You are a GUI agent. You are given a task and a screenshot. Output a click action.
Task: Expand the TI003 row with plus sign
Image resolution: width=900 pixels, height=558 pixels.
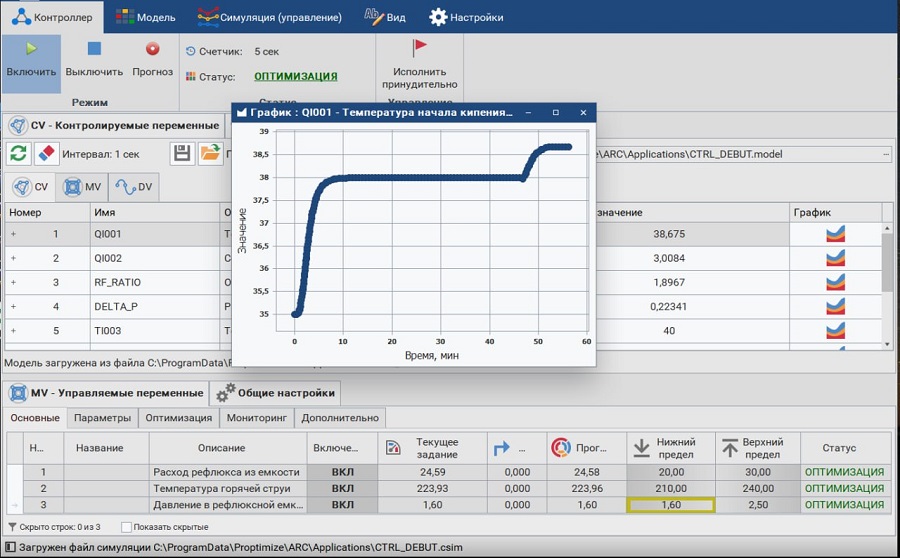(13, 331)
